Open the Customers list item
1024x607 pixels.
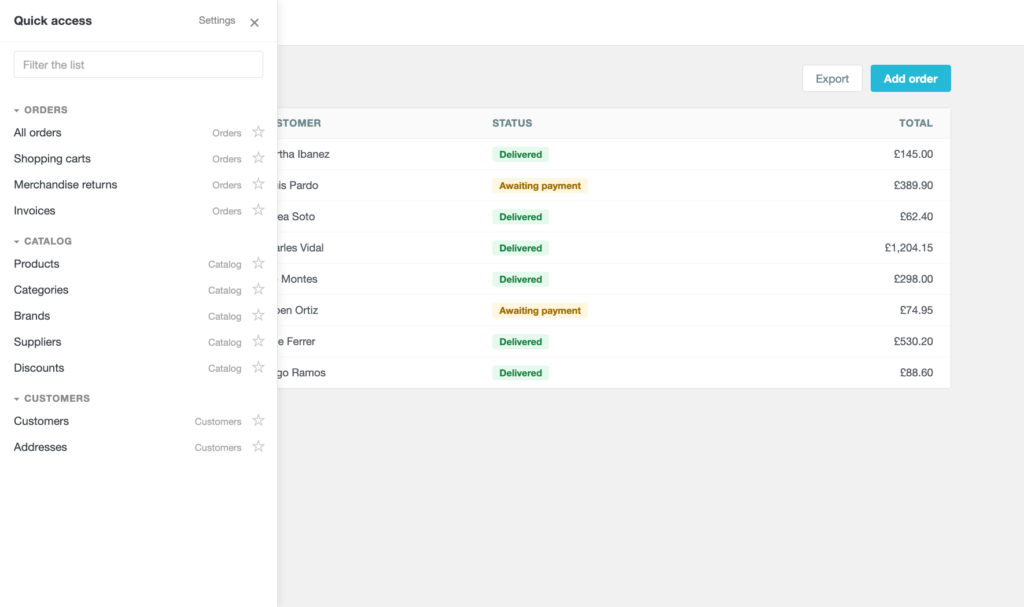pos(41,421)
